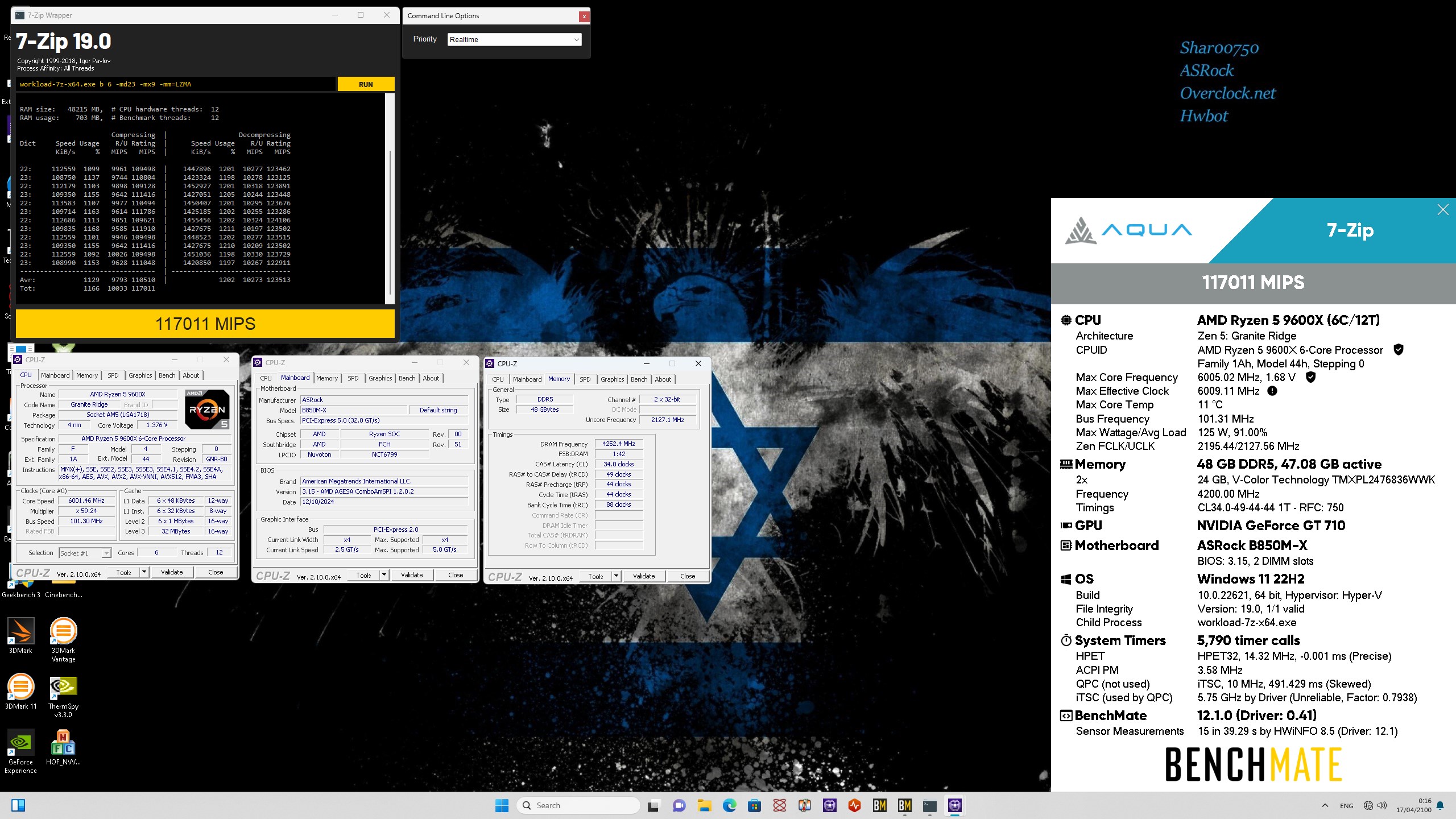Click the 7-Zip command line text field
This screenshot has height=819, width=1456.
point(175,84)
